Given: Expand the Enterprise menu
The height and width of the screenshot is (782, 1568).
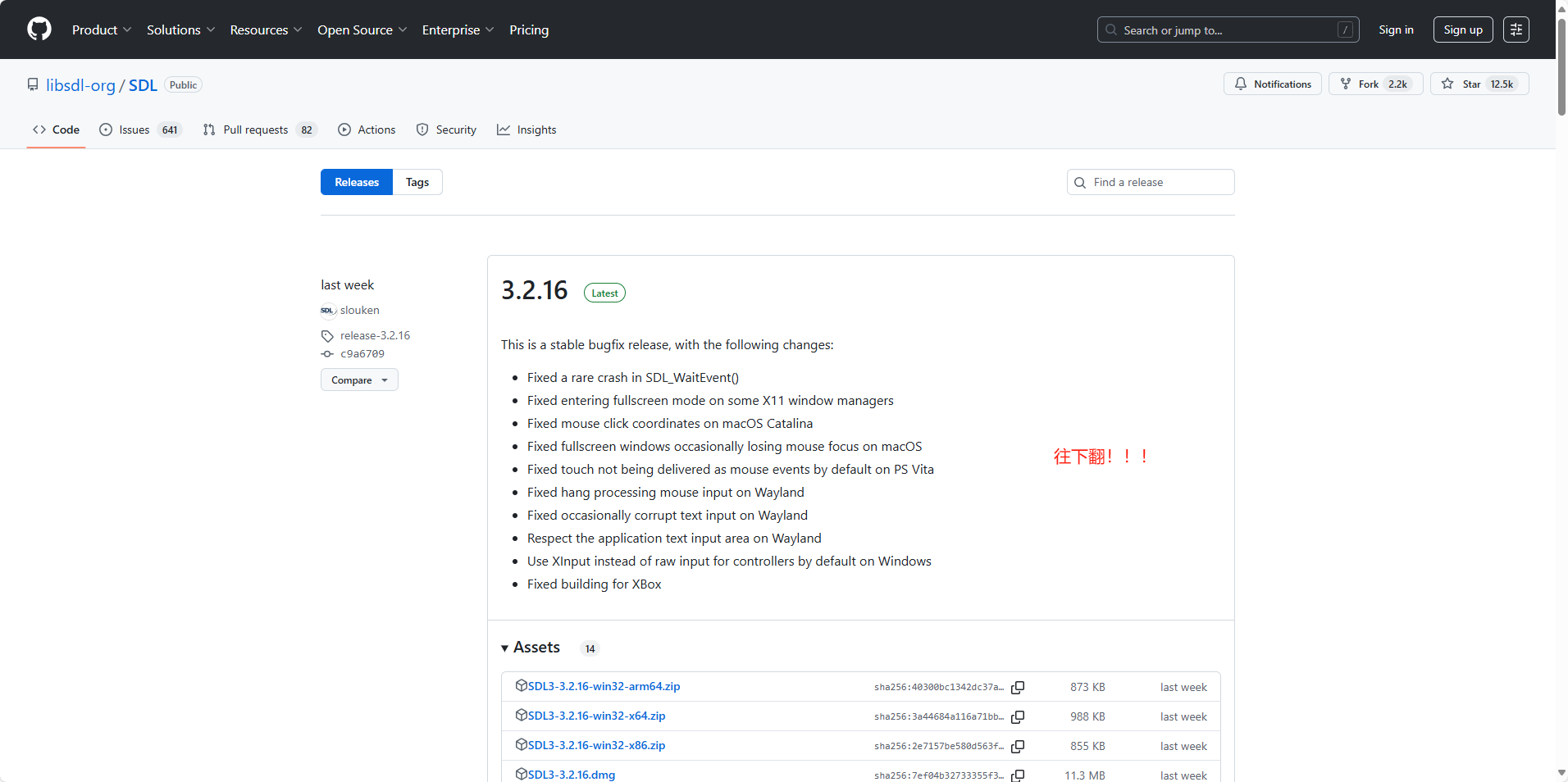Looking at the screenshot, I should [458, 30].
